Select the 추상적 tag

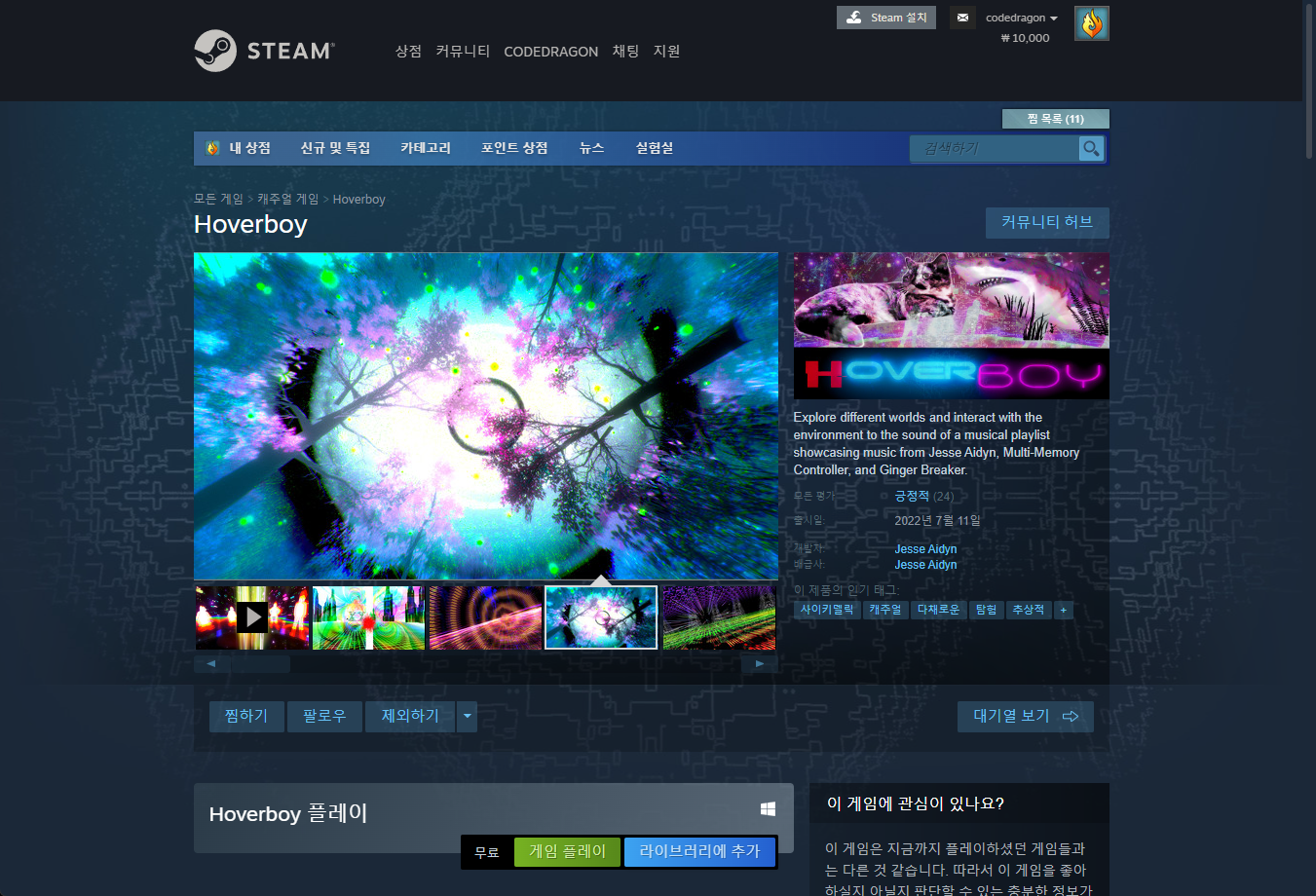tap(1028, 610)
